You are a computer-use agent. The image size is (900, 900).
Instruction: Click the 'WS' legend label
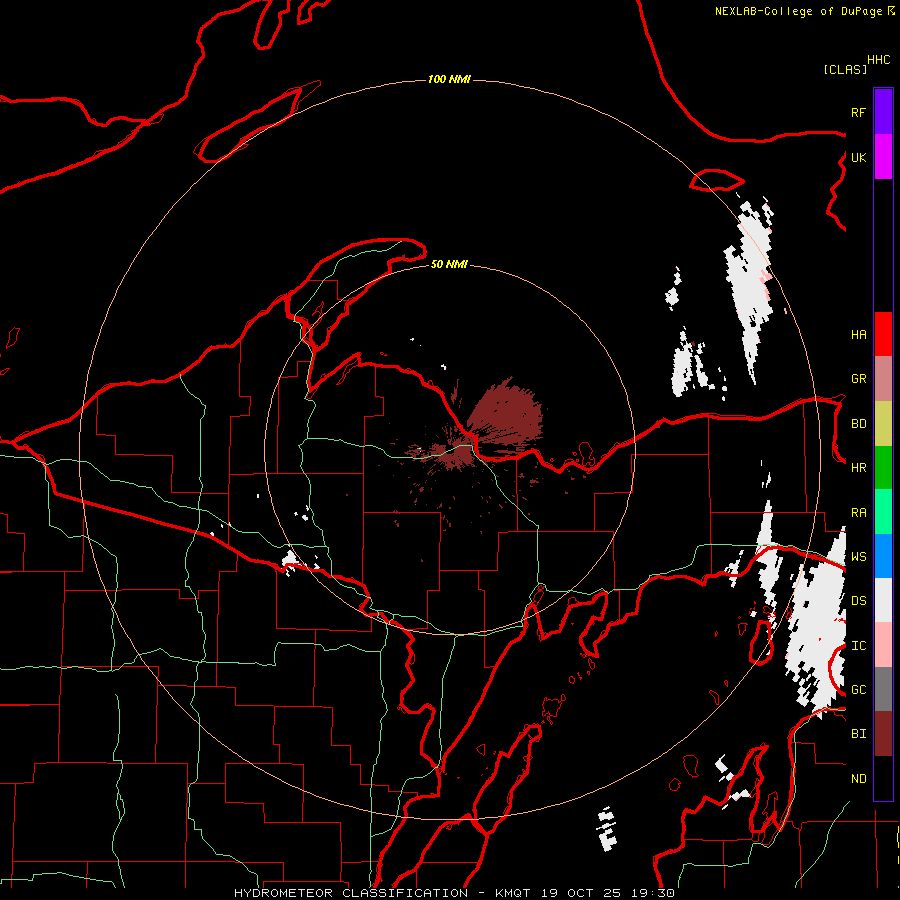858,557
